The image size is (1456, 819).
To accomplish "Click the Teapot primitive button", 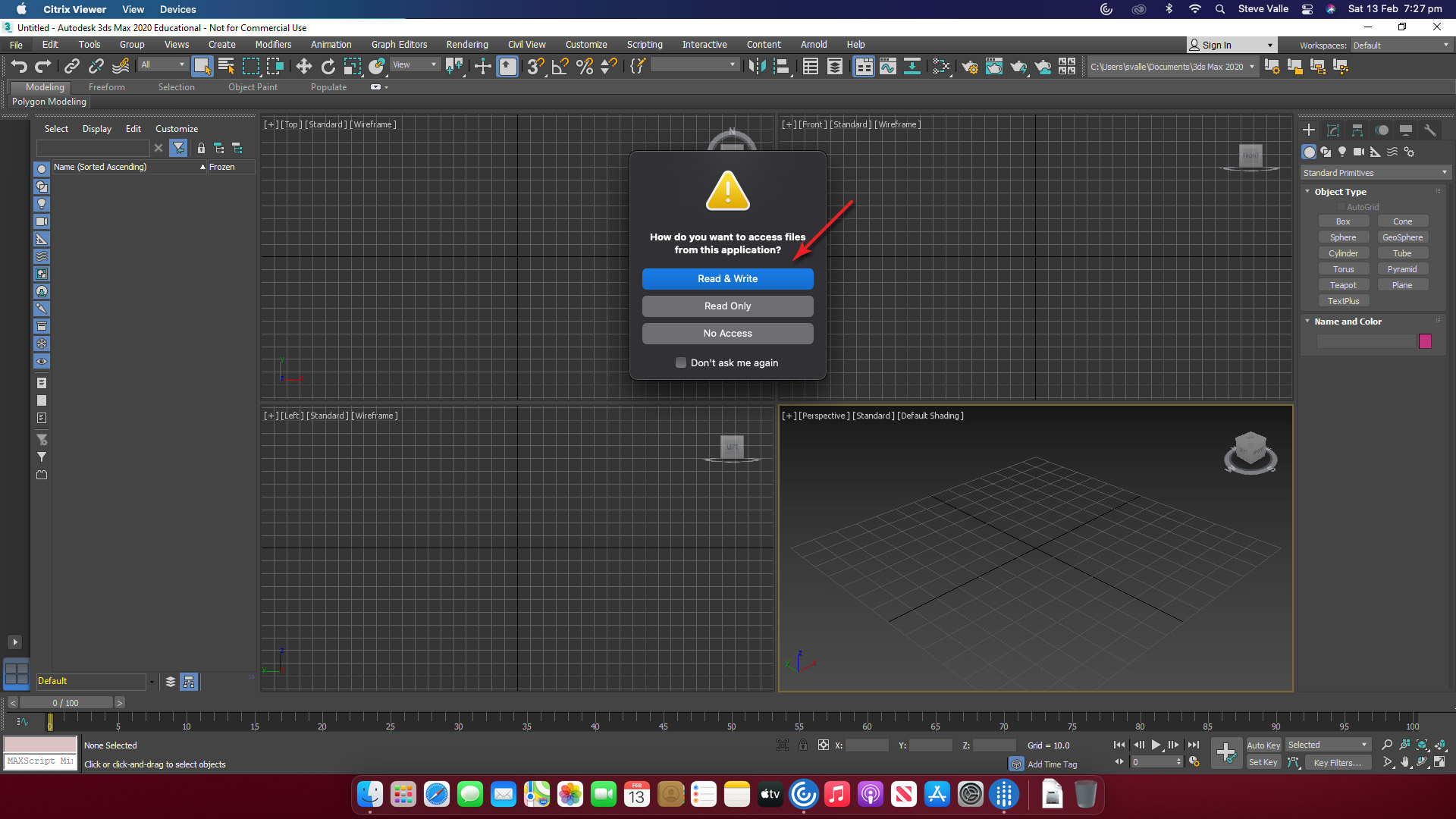I will coord(1343,285).
